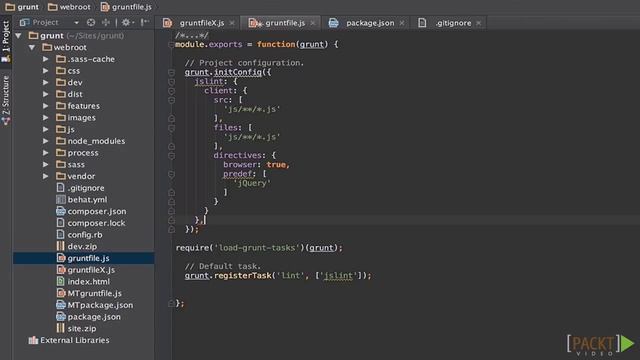640x360 pixels.
Task: Click the scroll from source target icon
Action: (91, 22)
